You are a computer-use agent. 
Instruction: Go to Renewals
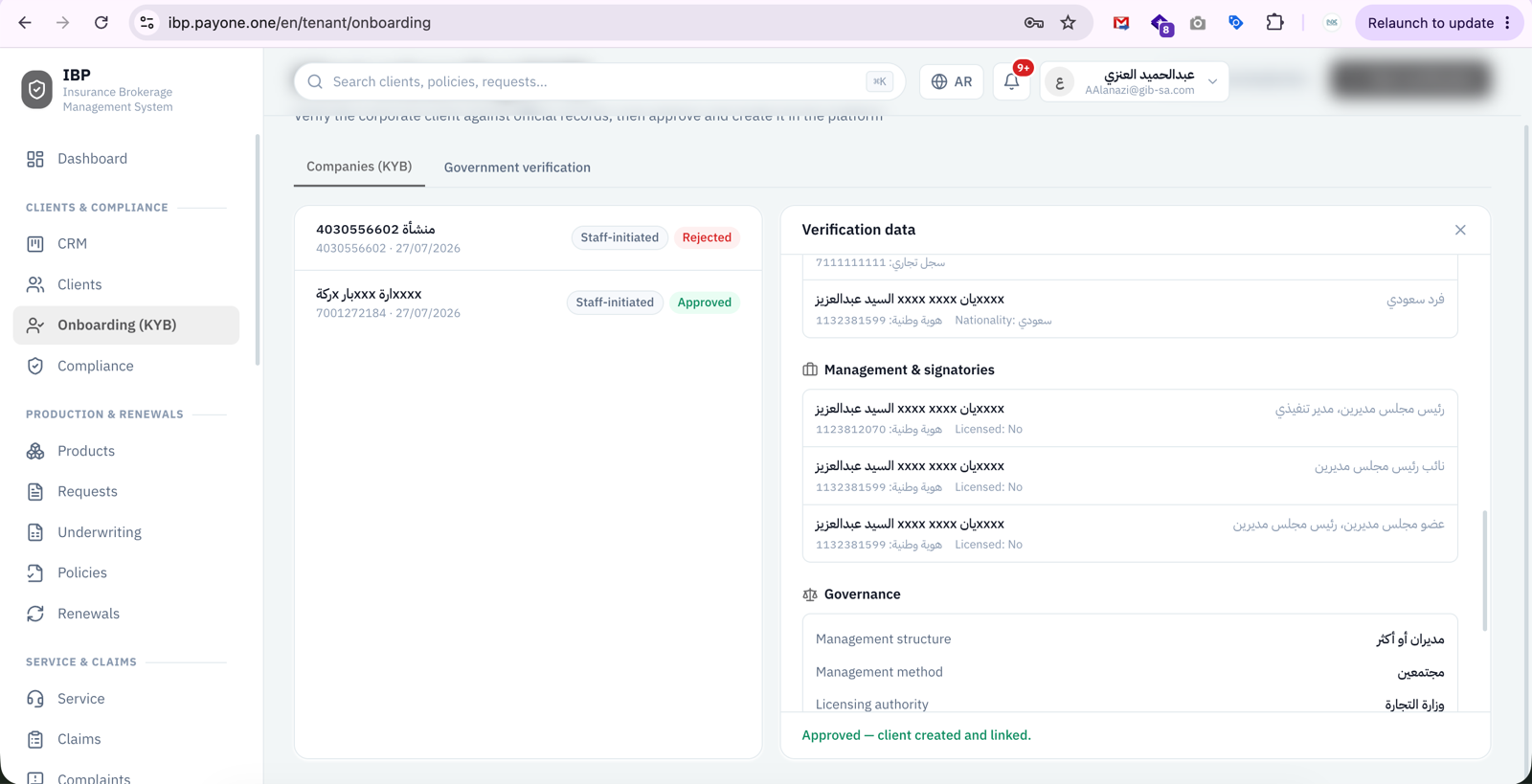[x=126, y=614]
